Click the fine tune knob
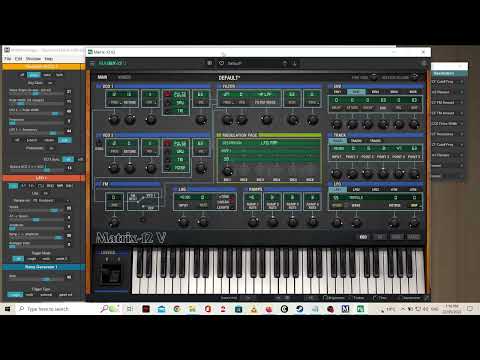The width and height of the screenshot is (480, 360). click(x=373, y=77)
